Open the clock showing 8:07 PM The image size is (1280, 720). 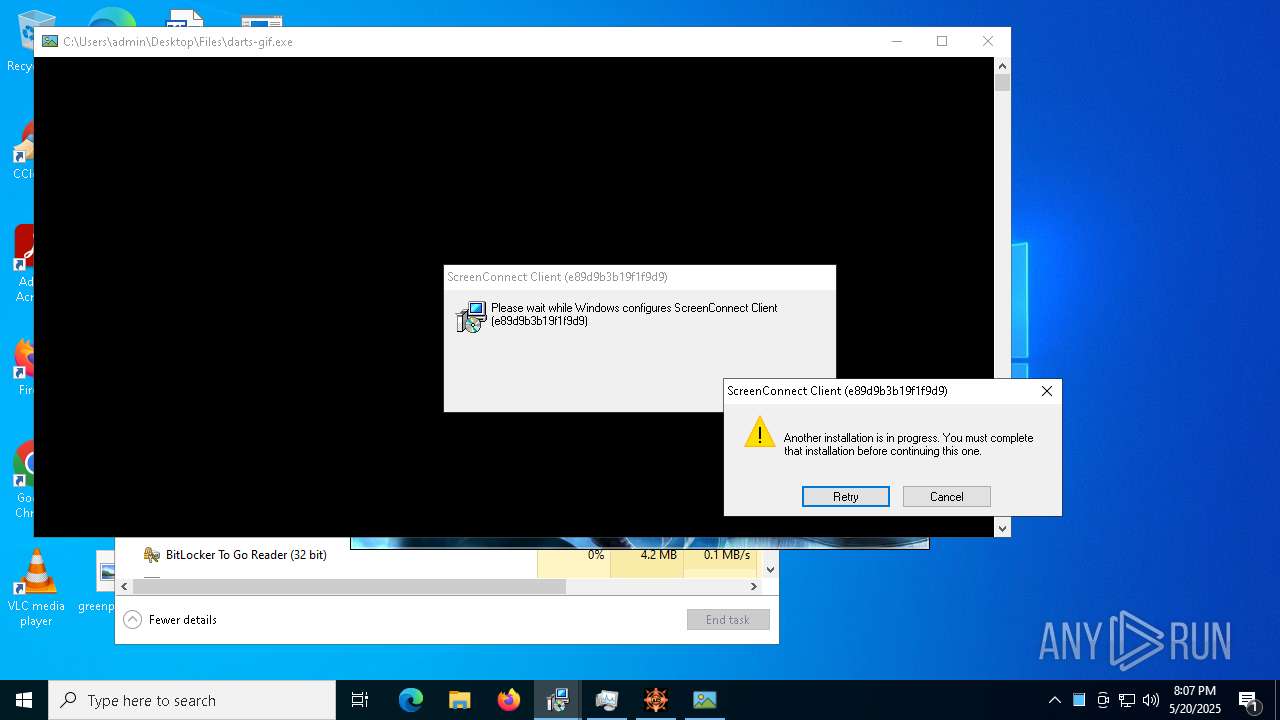[x=1195, y=700]
